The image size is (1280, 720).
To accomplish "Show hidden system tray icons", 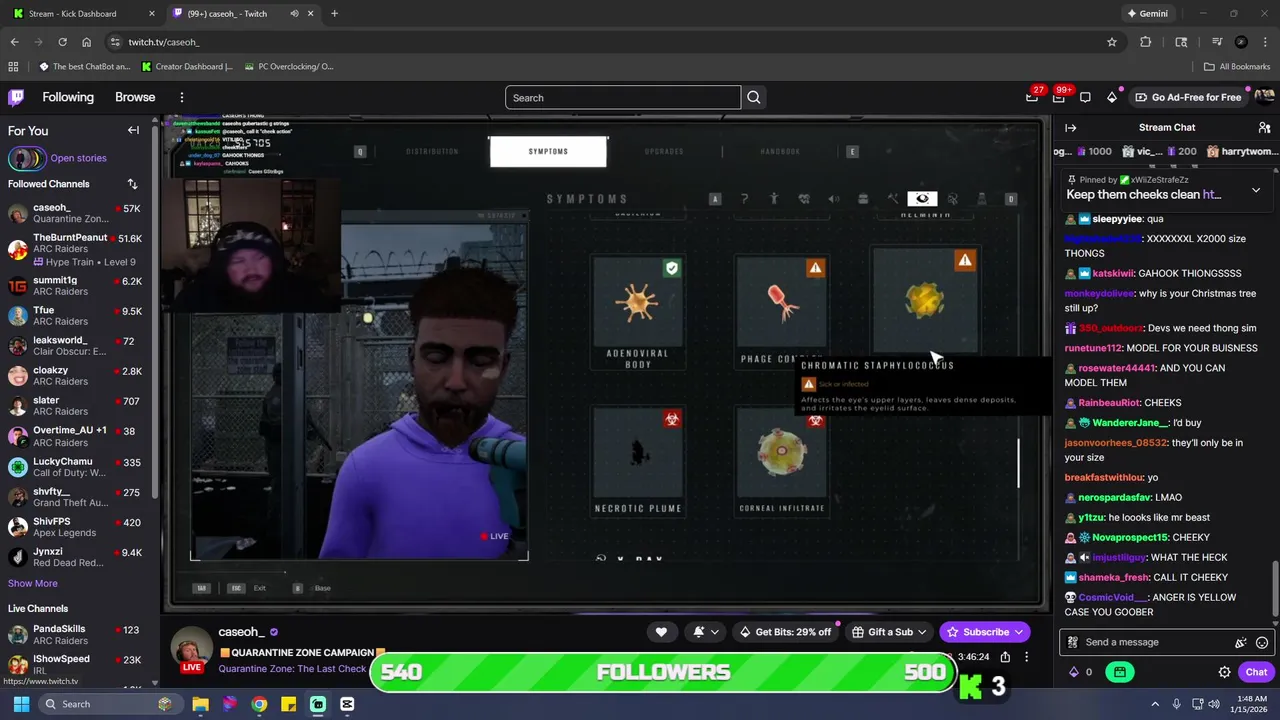I will (1155, 704).
